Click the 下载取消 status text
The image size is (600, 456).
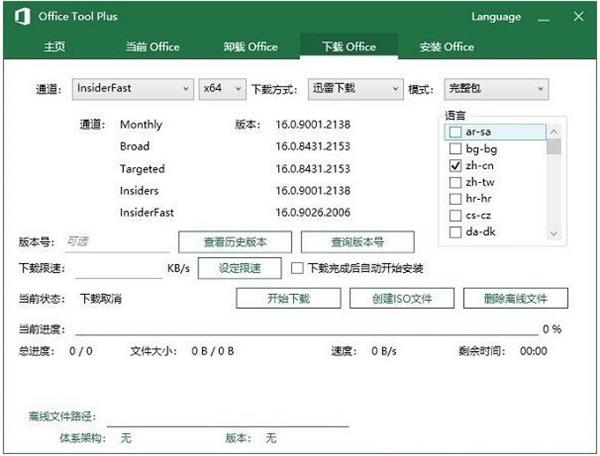[x=101, y=298]
